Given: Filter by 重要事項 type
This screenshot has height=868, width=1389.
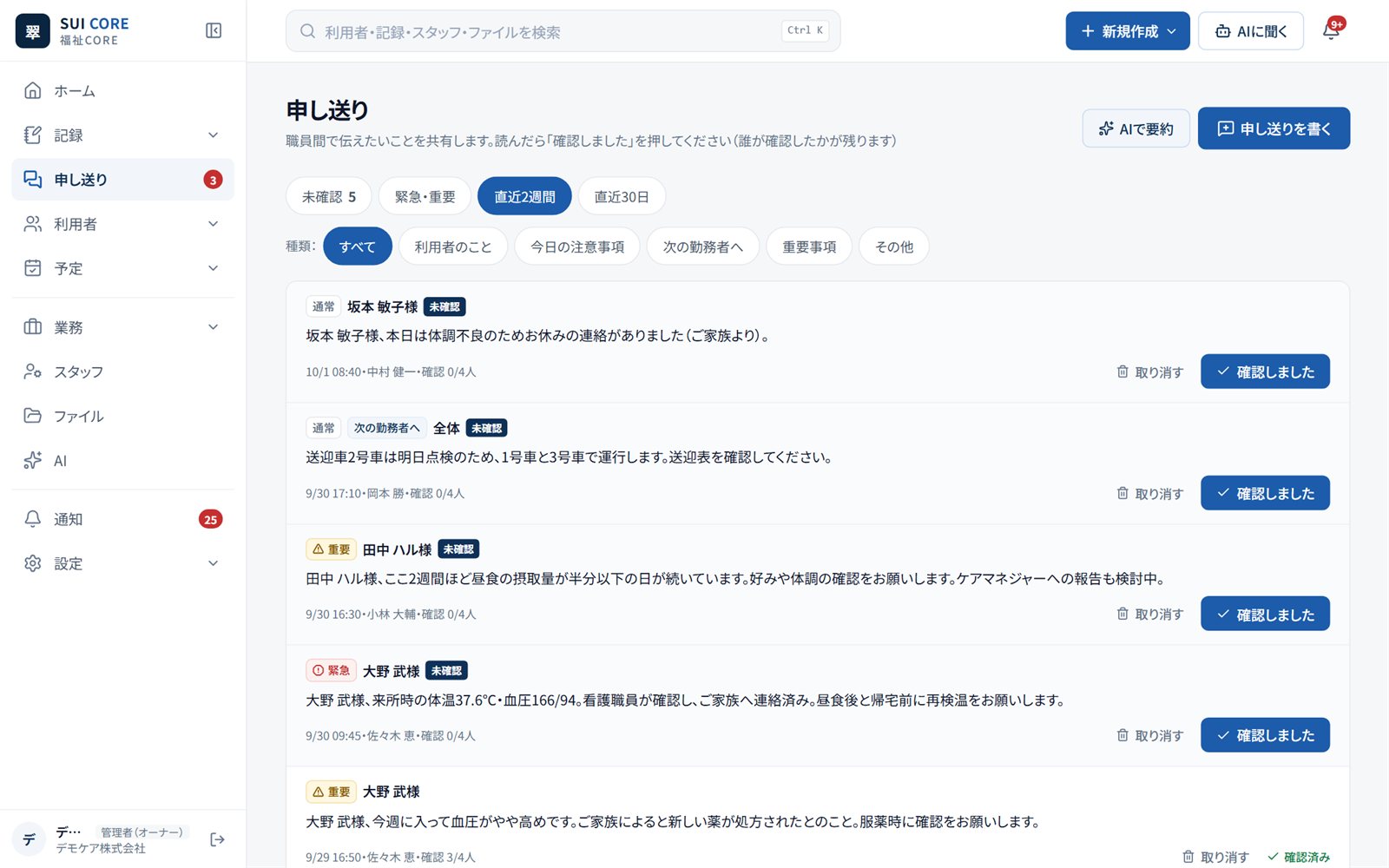Looking at the screenshot, I should (x=809, y=247).
